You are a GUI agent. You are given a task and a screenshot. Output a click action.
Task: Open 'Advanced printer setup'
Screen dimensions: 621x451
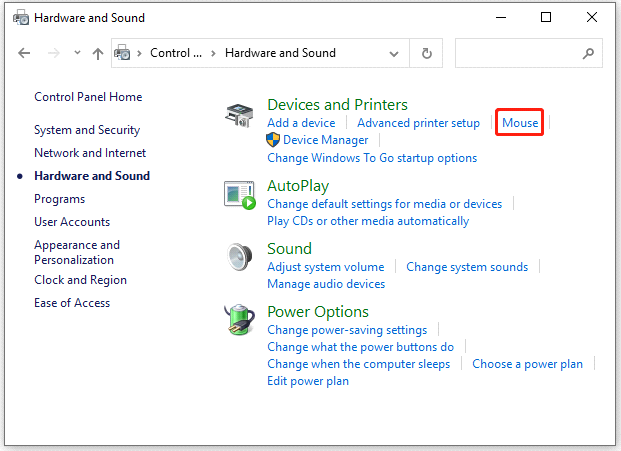(x=419, y=123)
